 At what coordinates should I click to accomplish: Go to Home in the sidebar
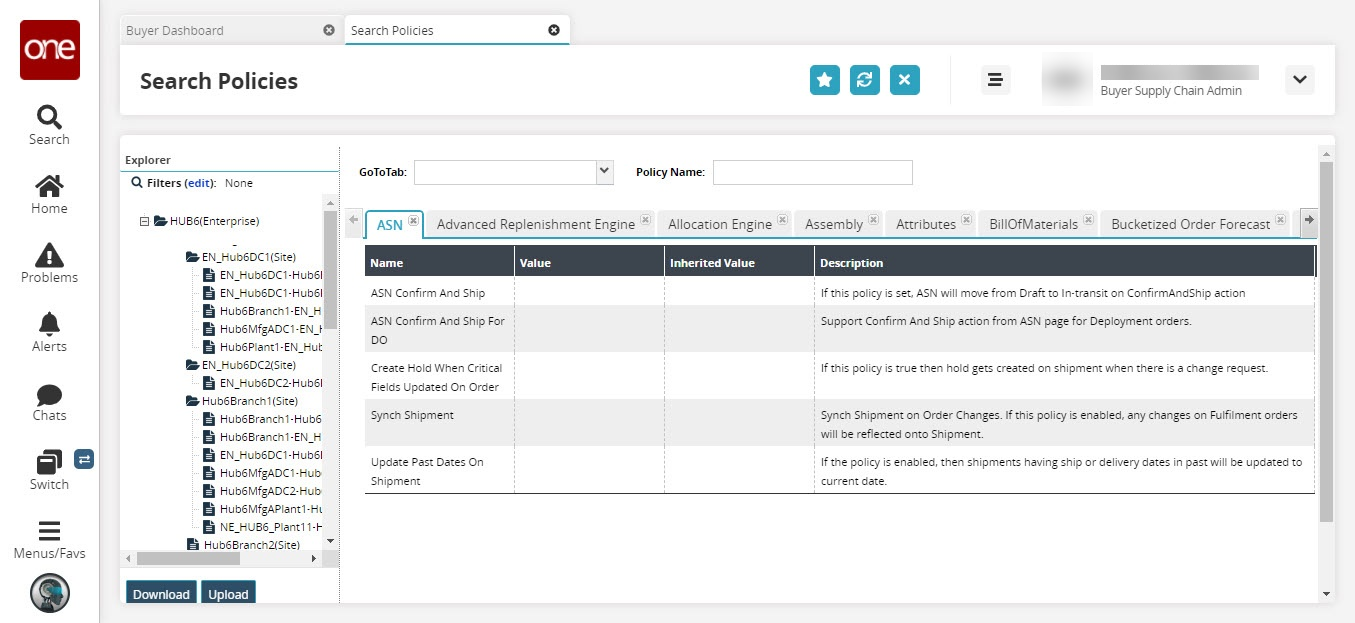pos(49,187)
